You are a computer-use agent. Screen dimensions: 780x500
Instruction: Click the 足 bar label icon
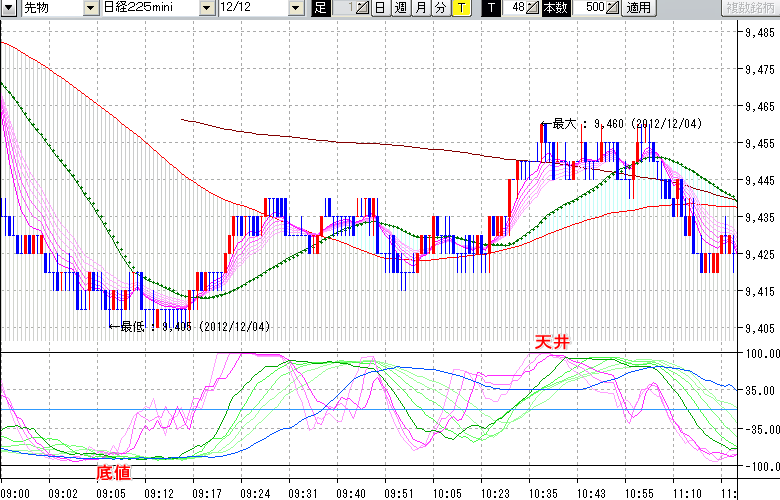click(320, 8)
